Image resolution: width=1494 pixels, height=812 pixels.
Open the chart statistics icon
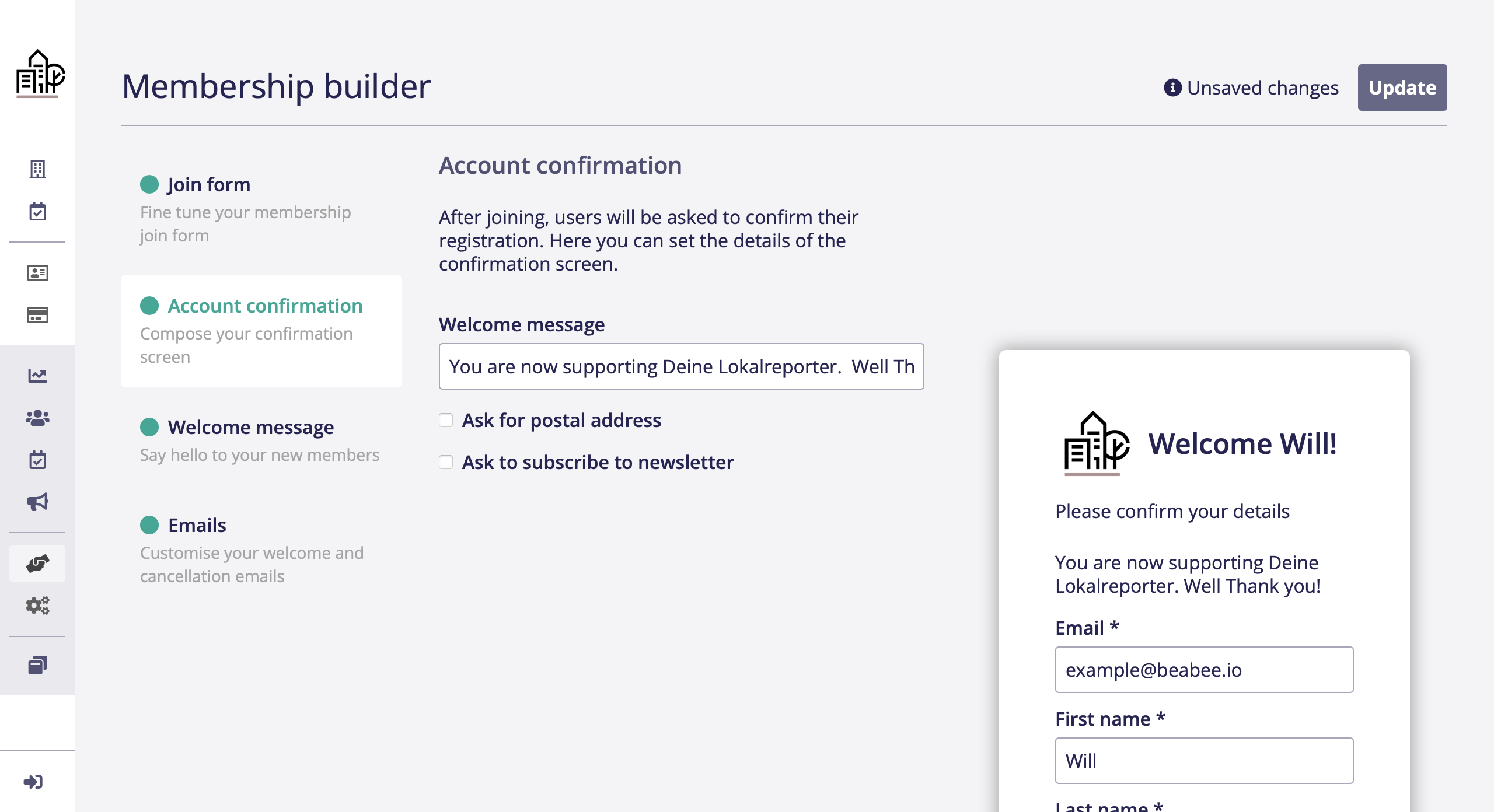tap(37, 375)
